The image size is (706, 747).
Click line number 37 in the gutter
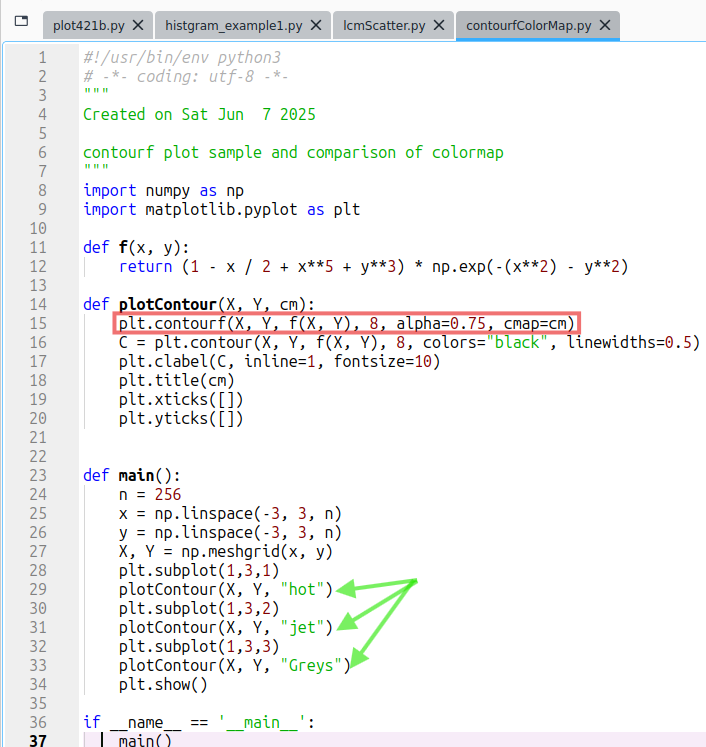coord(38,741)
